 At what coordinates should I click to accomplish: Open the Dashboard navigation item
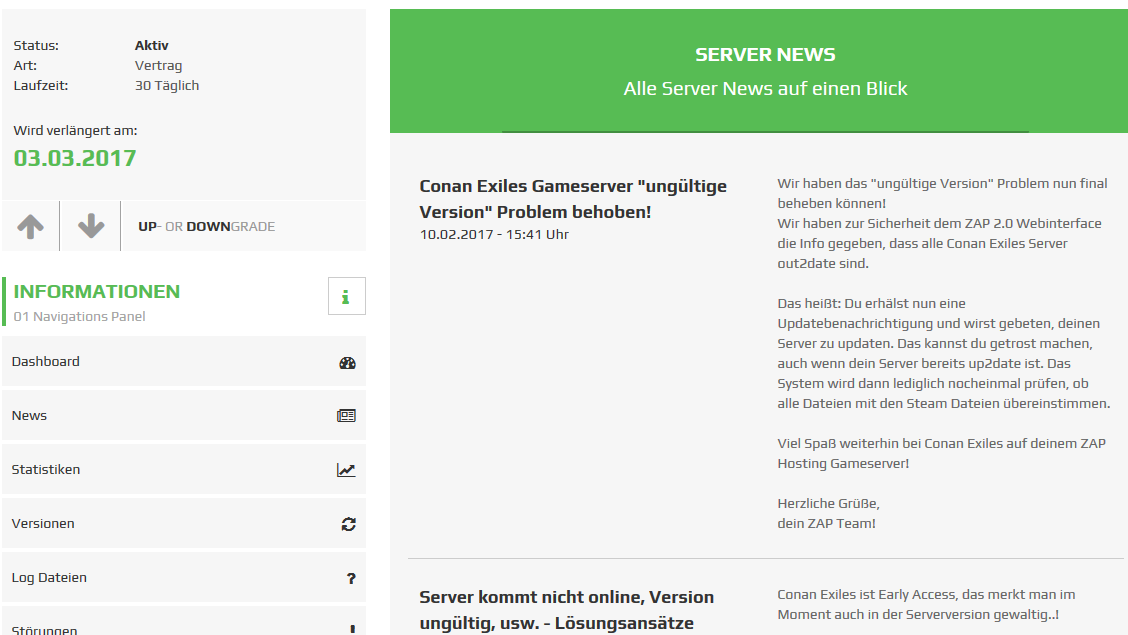point(46,362)
